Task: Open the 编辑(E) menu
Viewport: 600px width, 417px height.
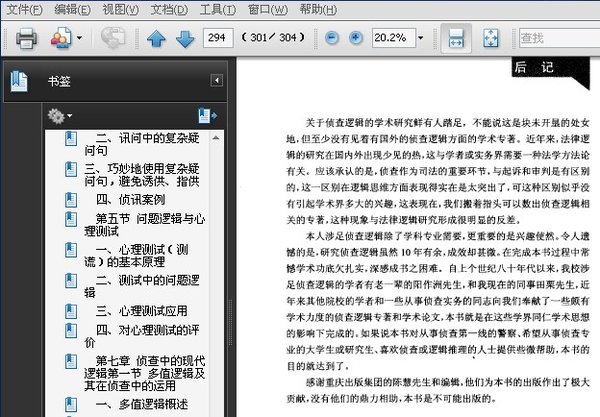Action: [x=72, y=9]
